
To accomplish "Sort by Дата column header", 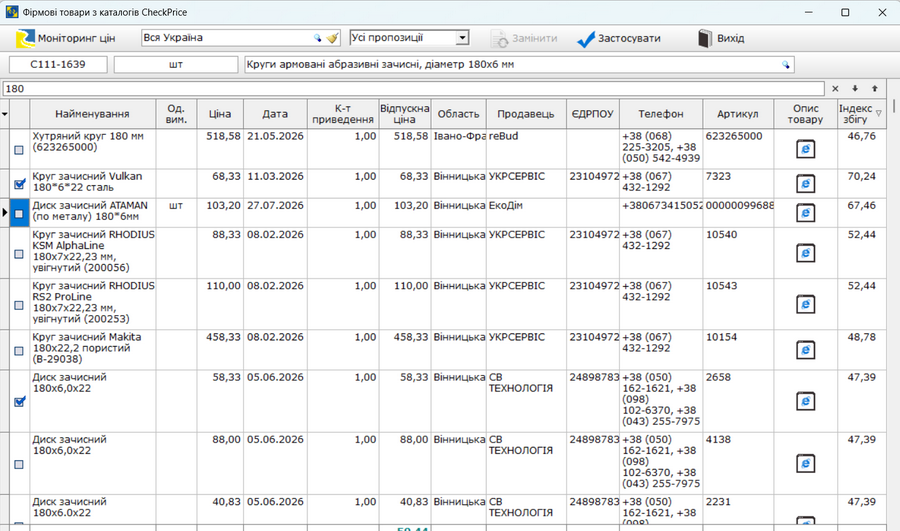I will pyautogui.click(x=275, y=114).
